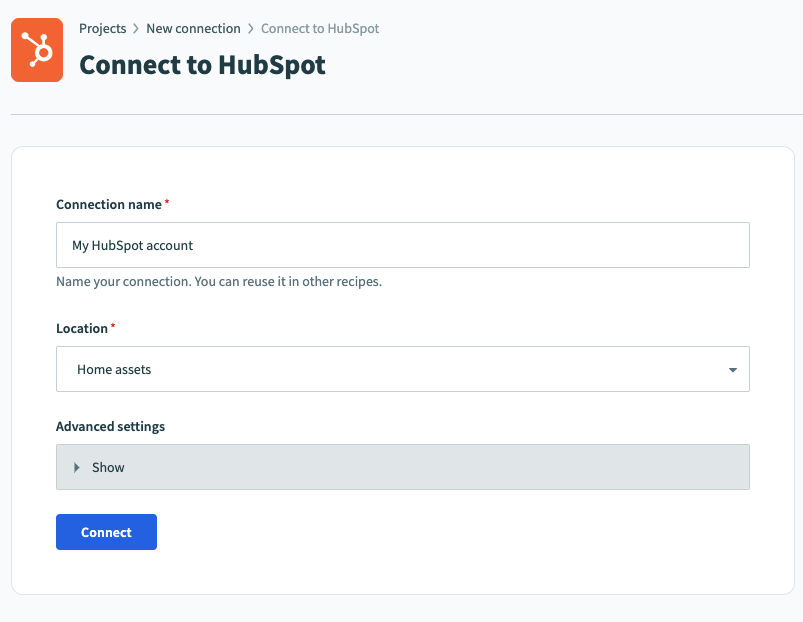Go to Projects breadcrumb

point(102,29)
